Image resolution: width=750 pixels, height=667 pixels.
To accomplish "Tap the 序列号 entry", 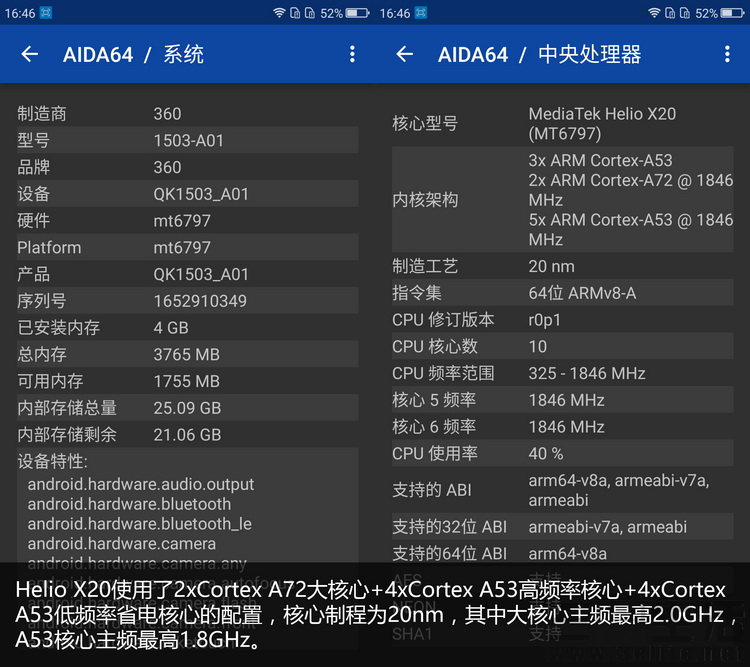I will point(187,301).
